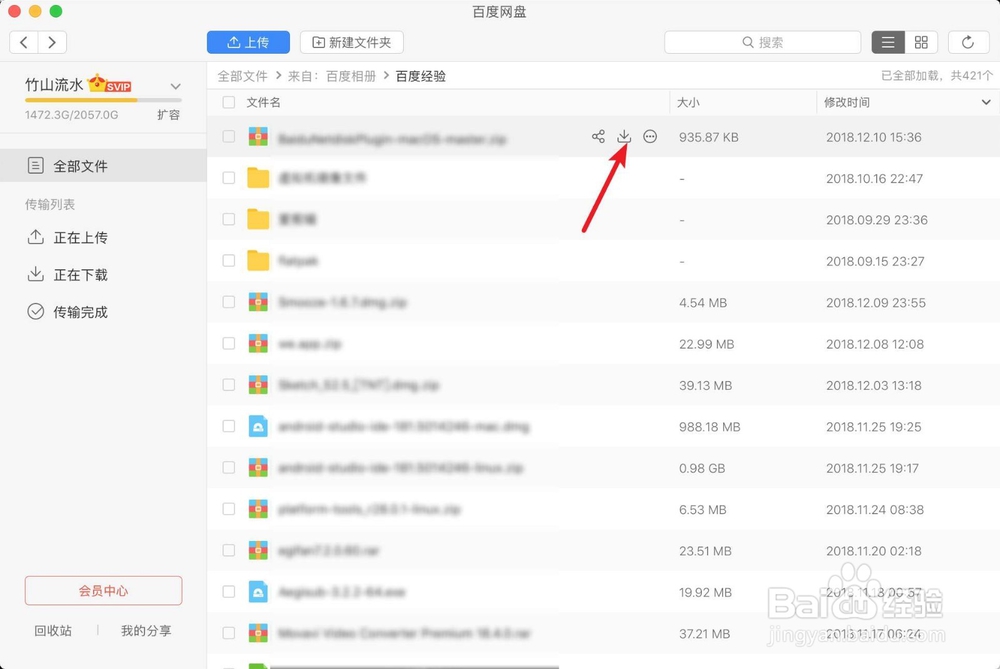Check the box for the 935.87 KB file

(228, 136)
